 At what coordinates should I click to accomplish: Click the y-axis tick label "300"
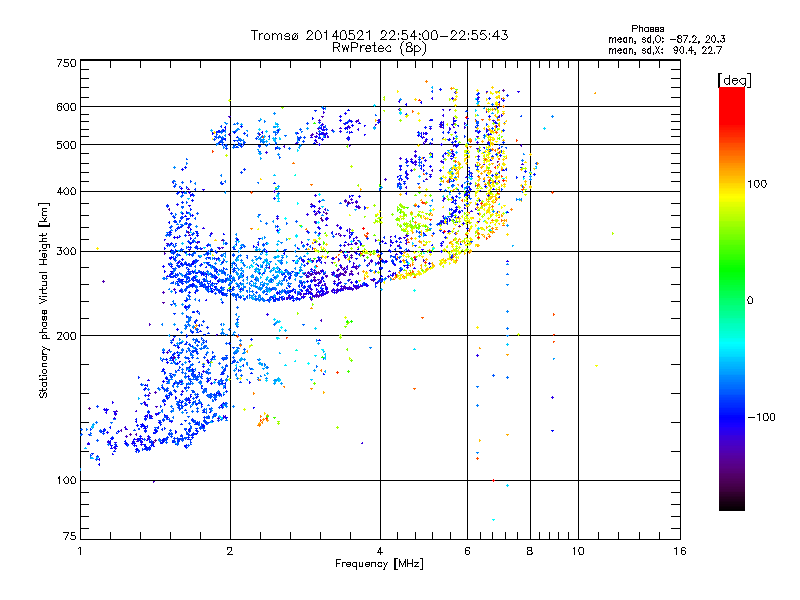pyautogui.click(x=66, y=252)
